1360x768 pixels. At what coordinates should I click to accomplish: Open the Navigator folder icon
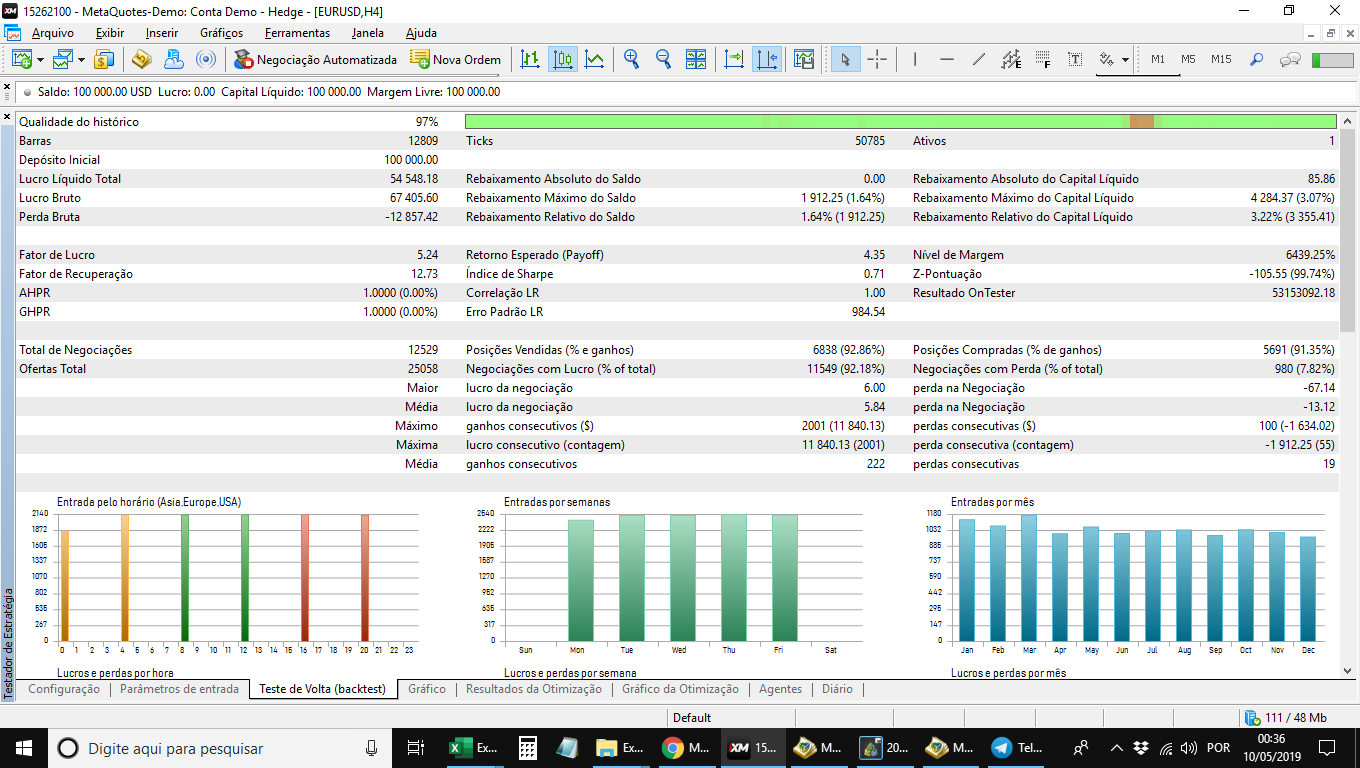141,60
